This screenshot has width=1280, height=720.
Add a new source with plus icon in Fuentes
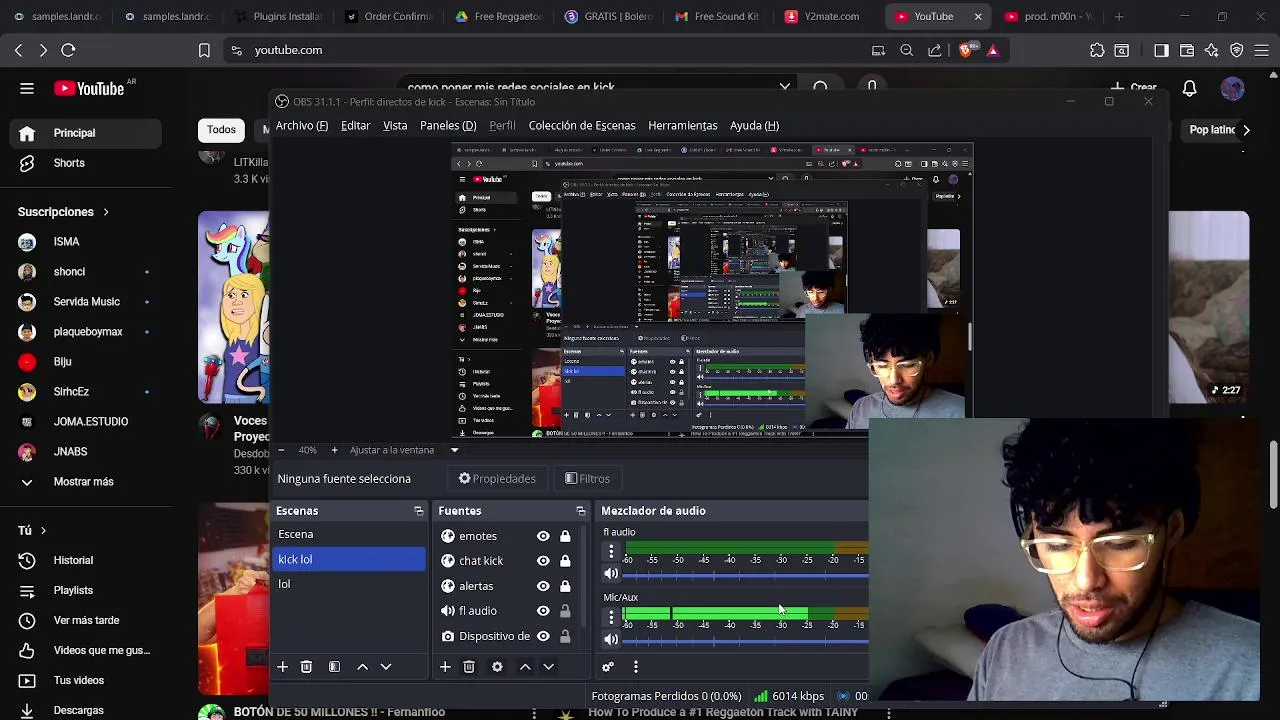(445, 667)
